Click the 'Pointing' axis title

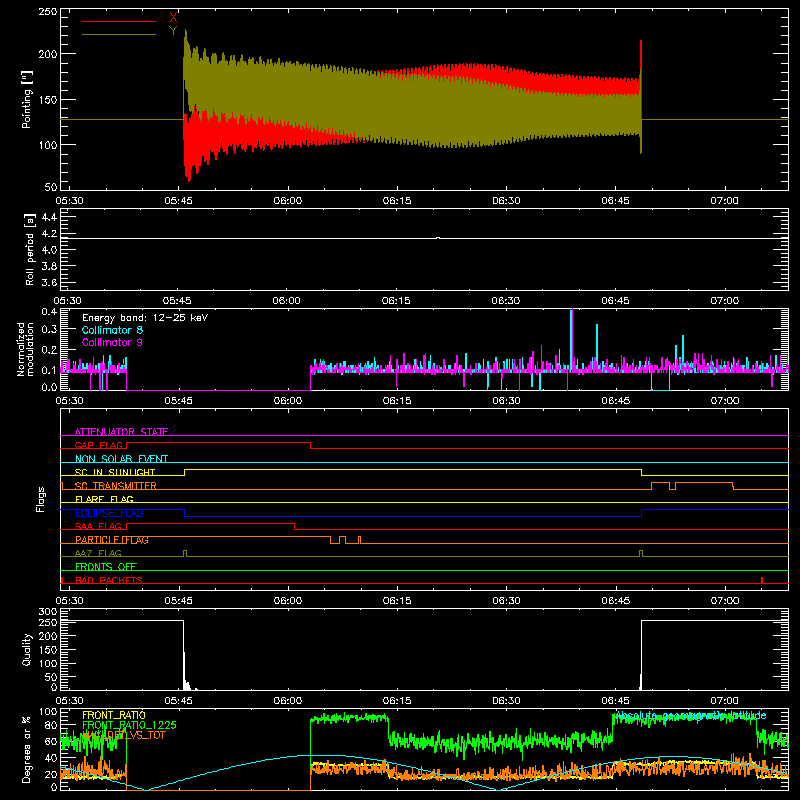(27, 99)
